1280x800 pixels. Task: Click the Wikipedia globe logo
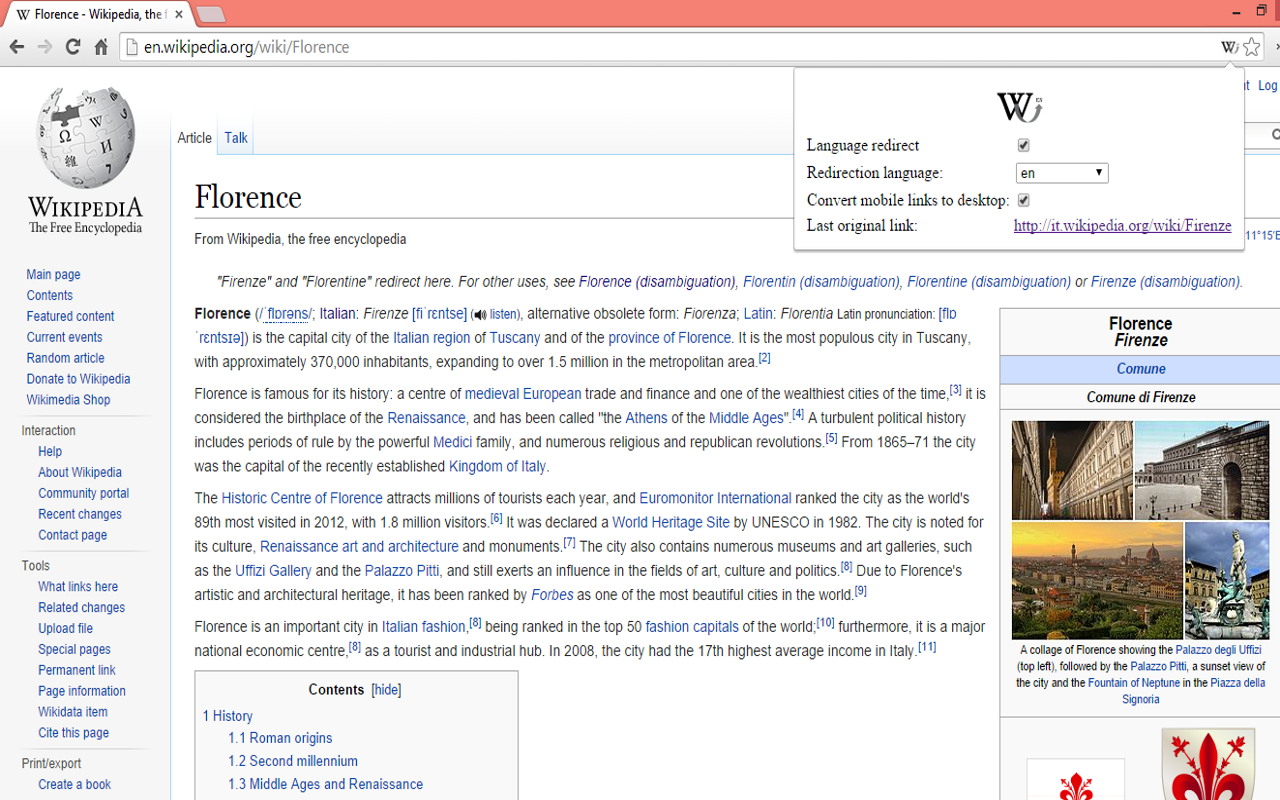[85, 138]
